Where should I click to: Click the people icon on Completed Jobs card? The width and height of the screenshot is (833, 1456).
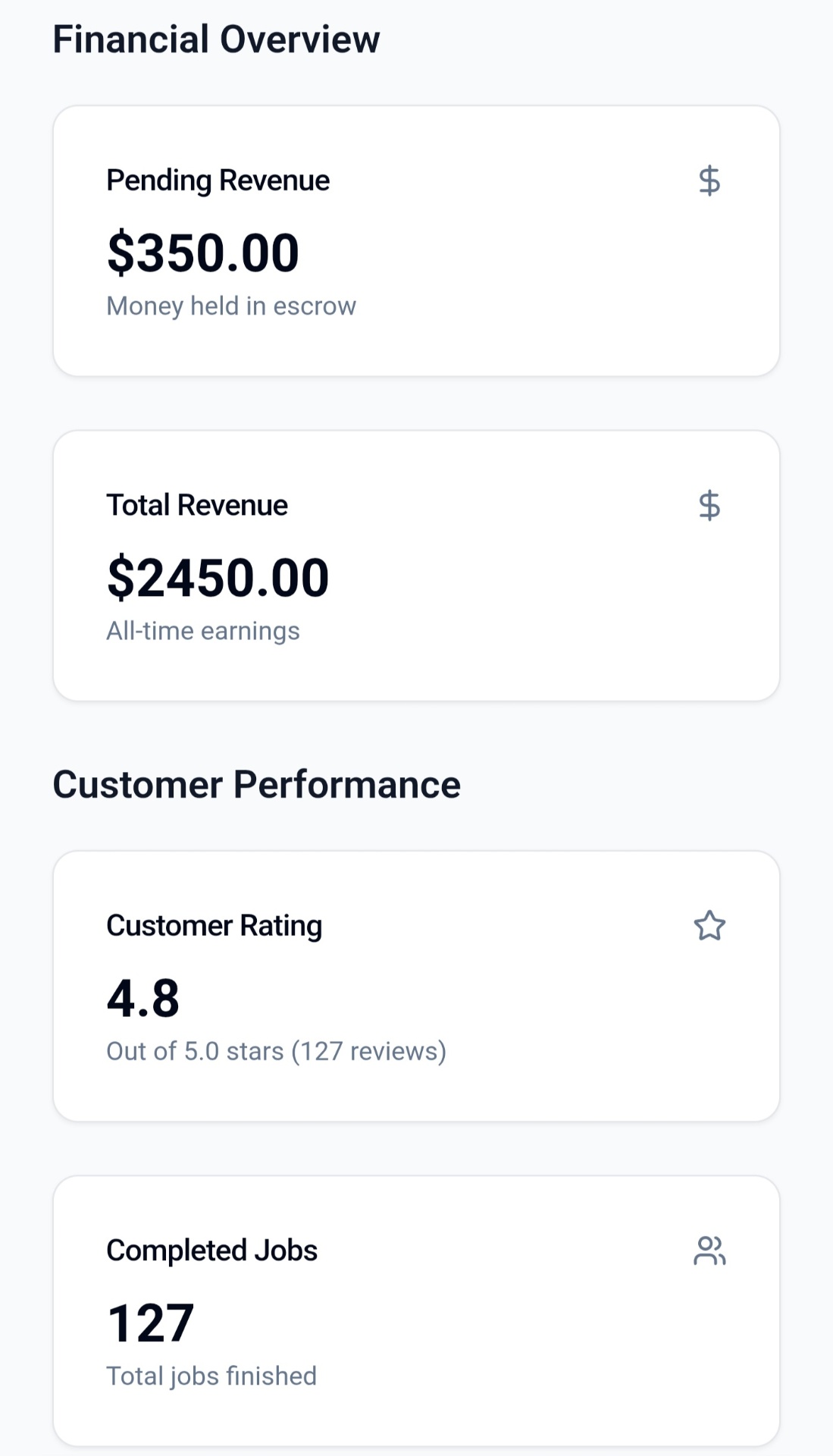(x=709, y=1250)
